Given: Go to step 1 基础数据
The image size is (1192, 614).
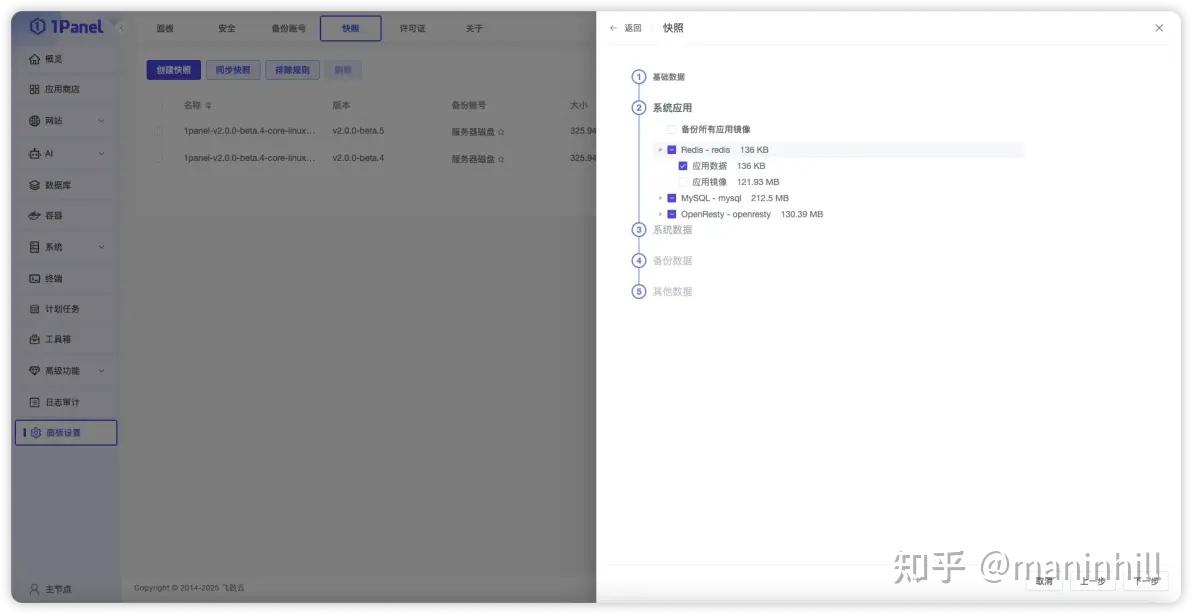Looking at the screenshot, I should [x=658, y=78].
